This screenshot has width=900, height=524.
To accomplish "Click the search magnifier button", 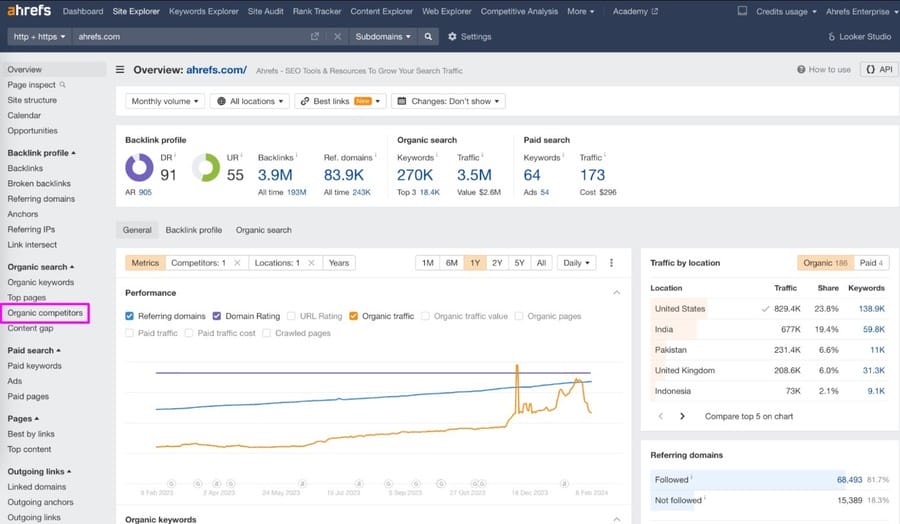I will [429, 37].
